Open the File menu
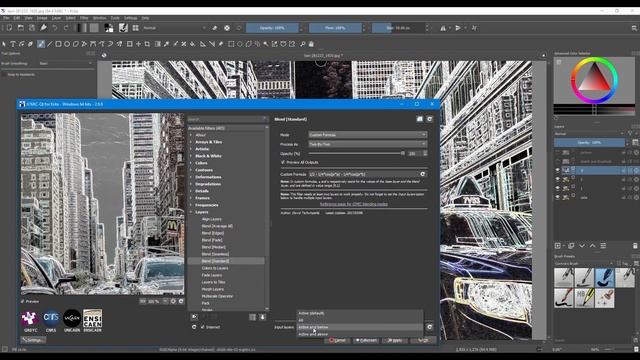The image size is (640, 360). point(6,18)
